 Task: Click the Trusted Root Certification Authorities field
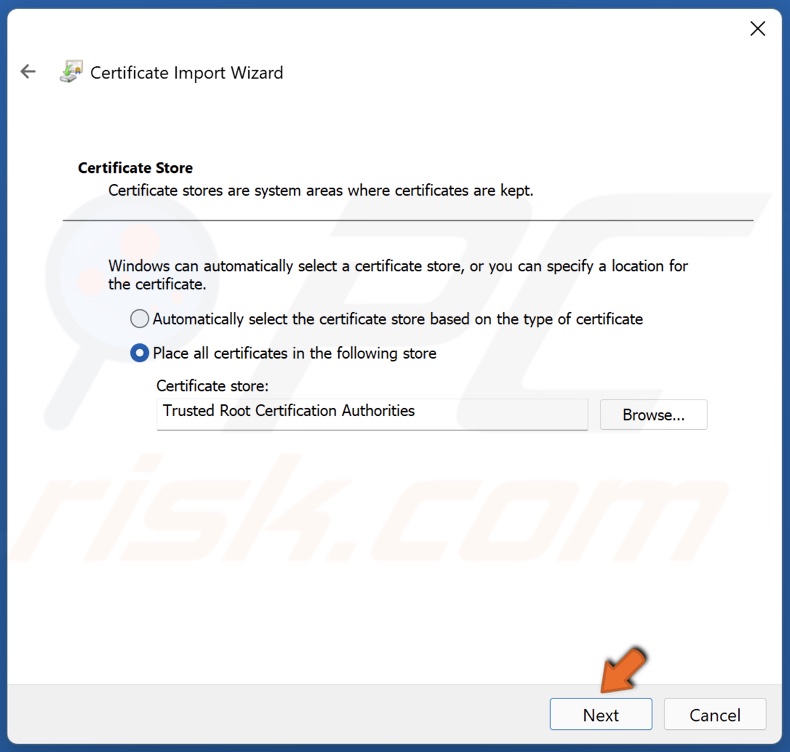coord(372,412)
